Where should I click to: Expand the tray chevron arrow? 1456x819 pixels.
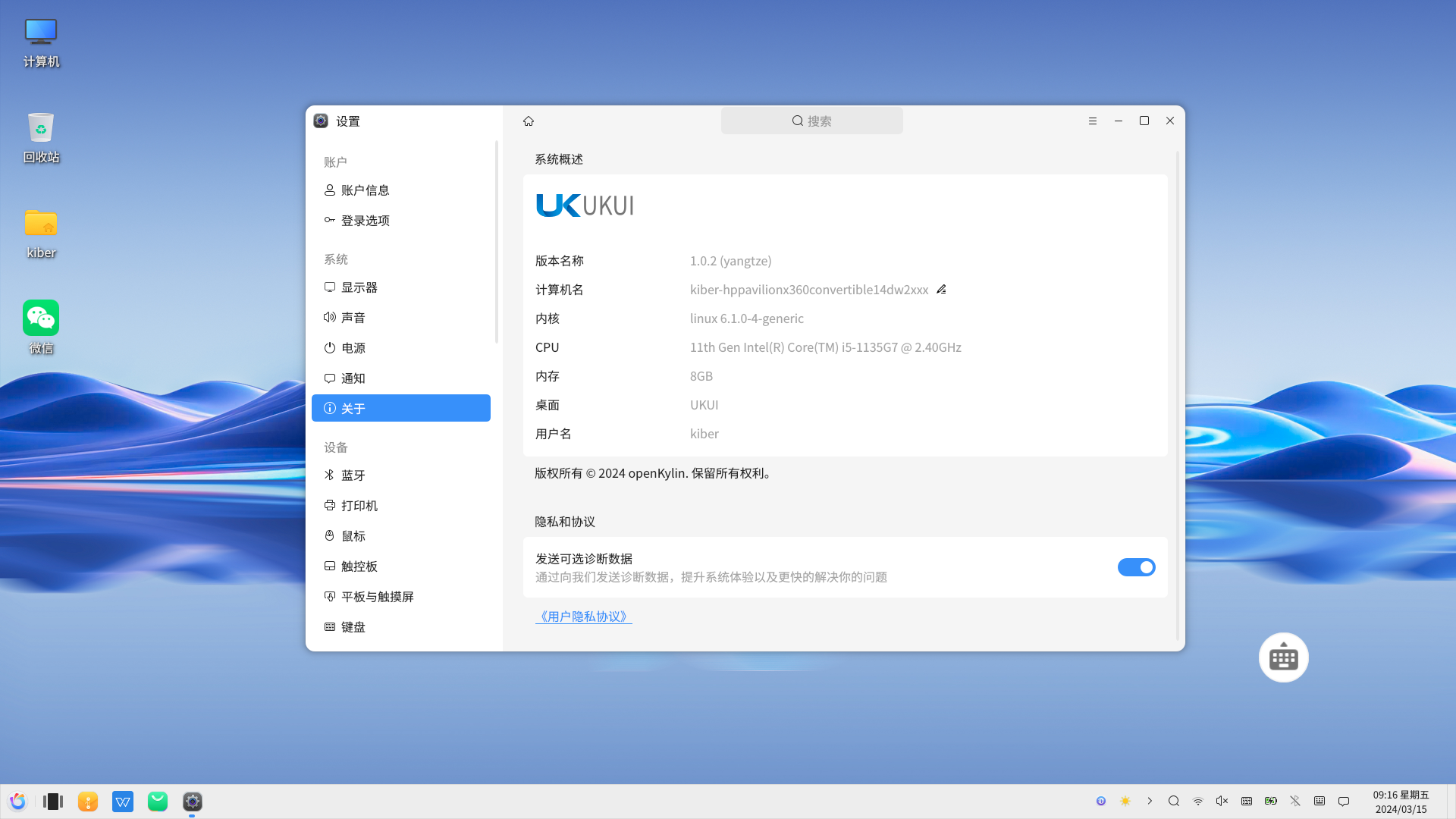pos(1150,802)
